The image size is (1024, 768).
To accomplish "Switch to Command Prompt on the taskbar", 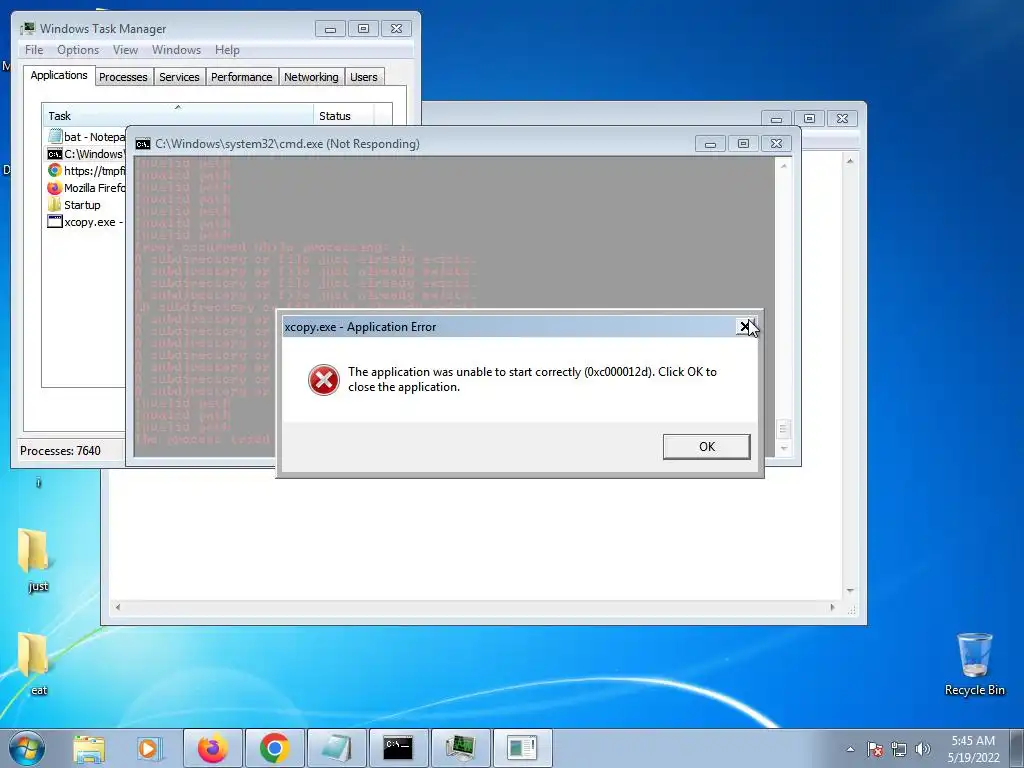I will click(x=398, y=748).
